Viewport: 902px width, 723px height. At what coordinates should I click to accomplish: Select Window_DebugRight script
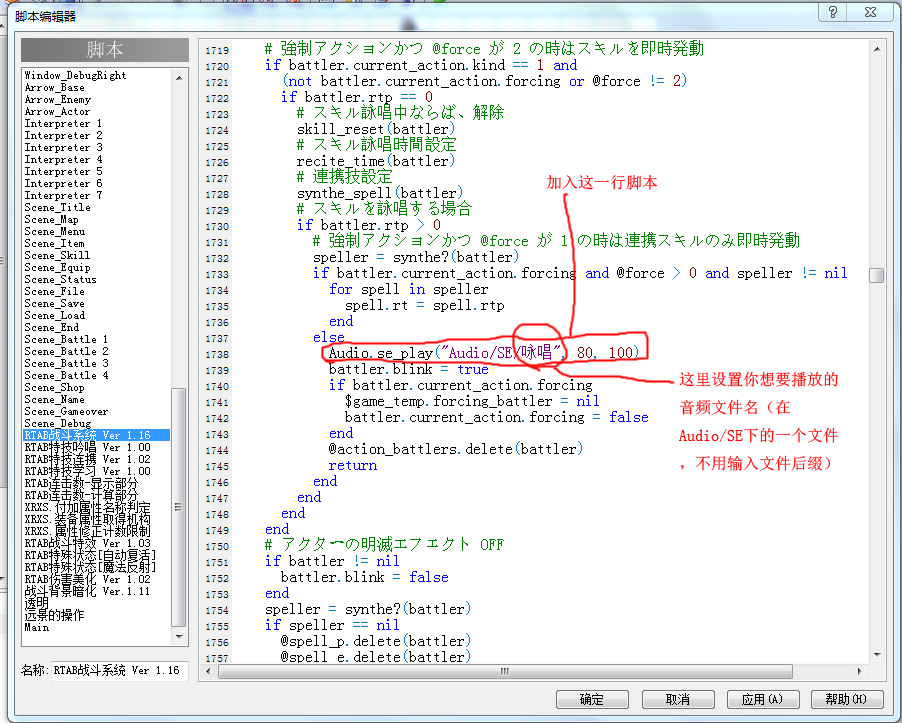tap(75, 75)
